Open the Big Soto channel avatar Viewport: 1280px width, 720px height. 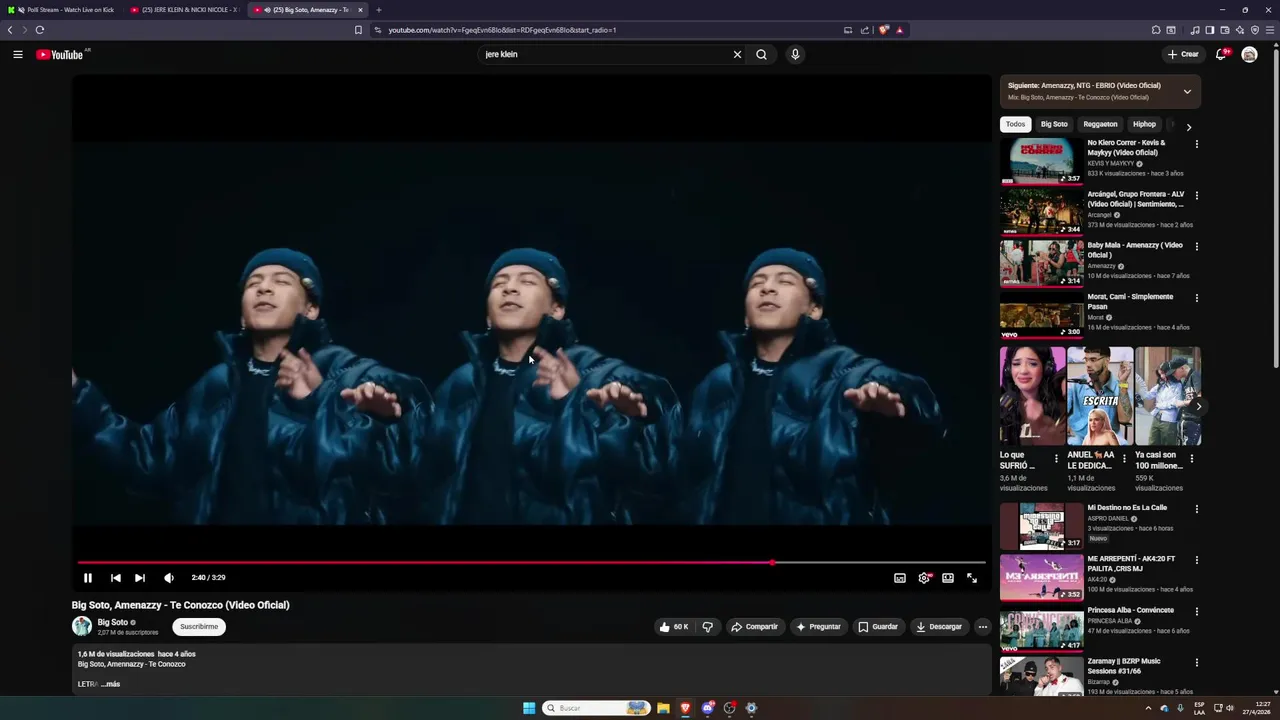click(82, 627)
